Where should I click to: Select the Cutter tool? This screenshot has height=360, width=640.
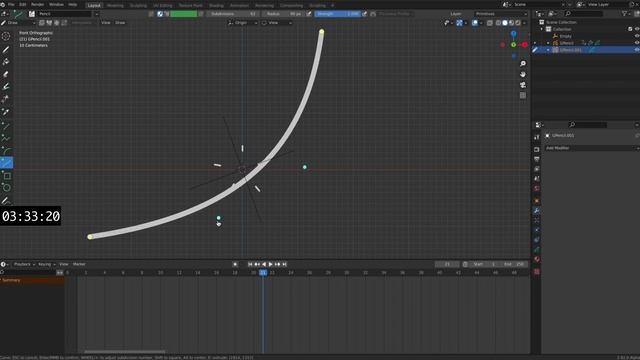(x=6, y=99)
